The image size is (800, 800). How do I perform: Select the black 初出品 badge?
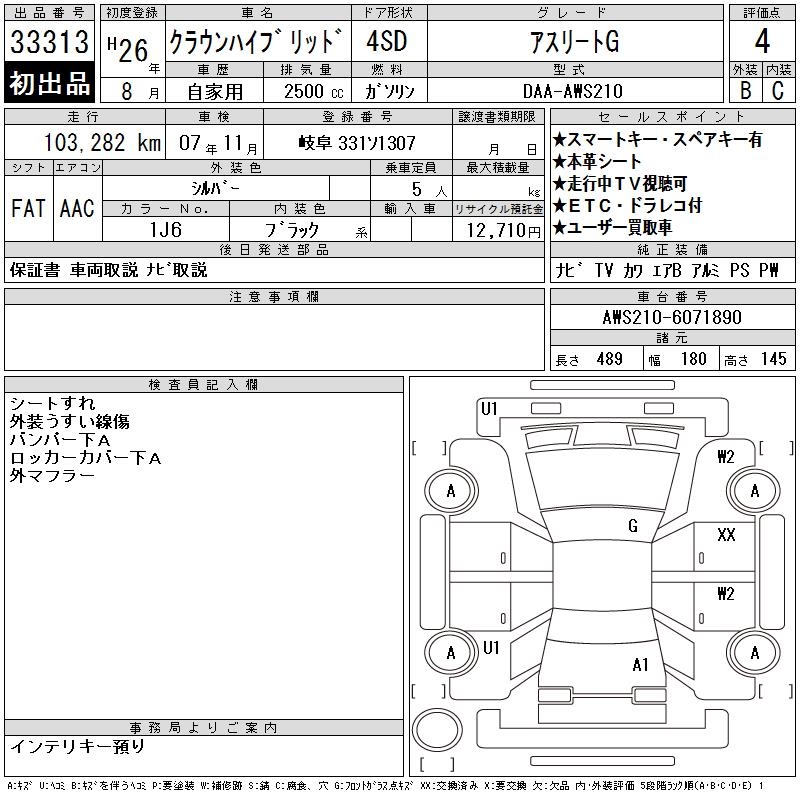[49, 82]
